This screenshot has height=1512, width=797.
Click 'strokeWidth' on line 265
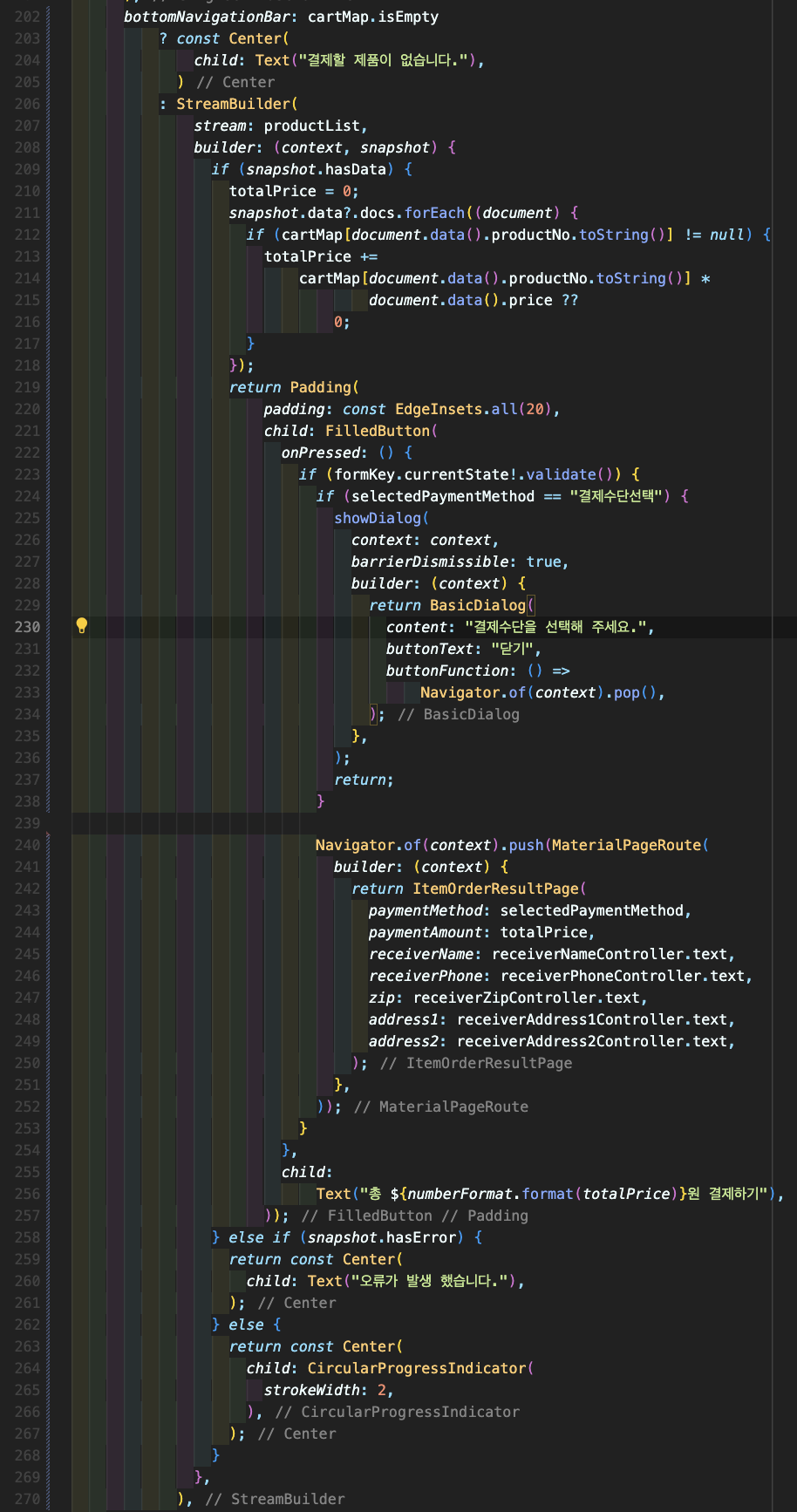(312, 1390)
